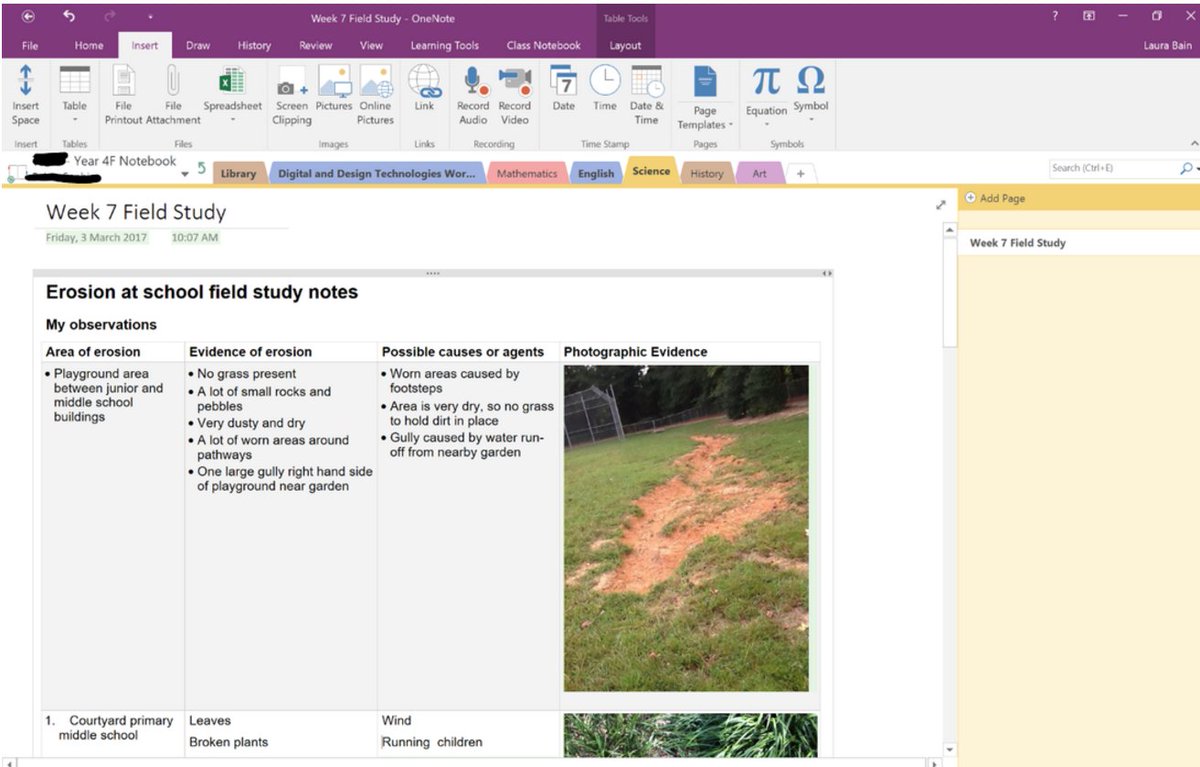This screenshot has width=1200, height=767.
Task: Click the 10:07 AM time stamp
Action: [195, 238]
